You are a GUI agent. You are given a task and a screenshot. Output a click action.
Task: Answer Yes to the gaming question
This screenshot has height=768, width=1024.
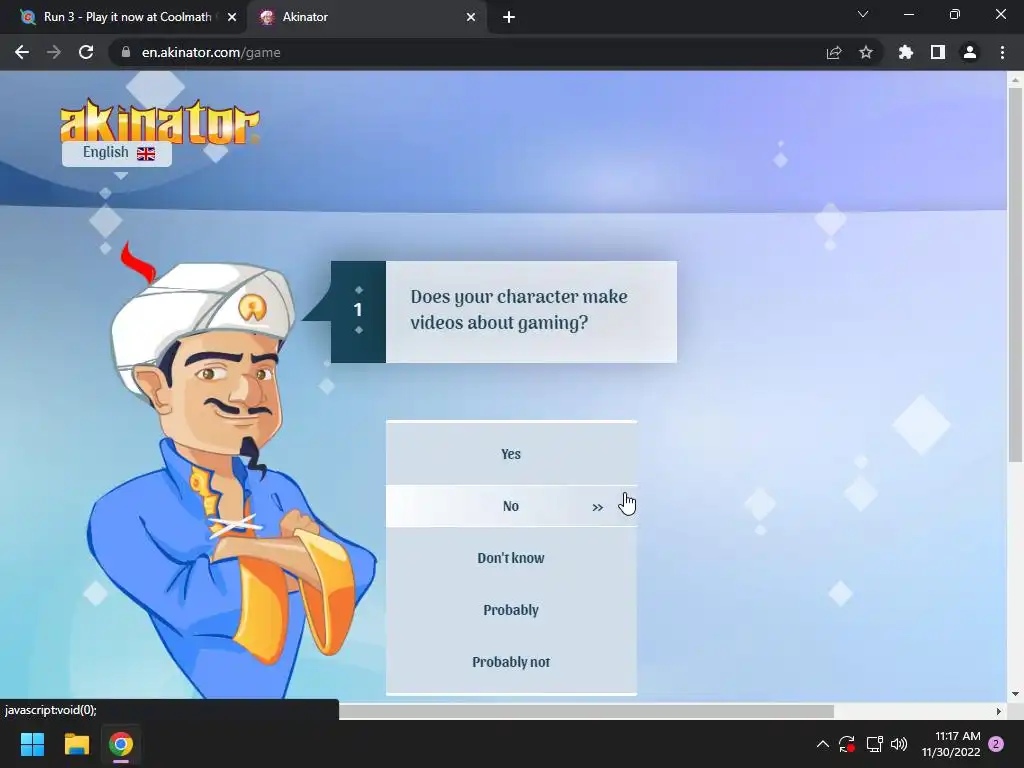(511, 454)
